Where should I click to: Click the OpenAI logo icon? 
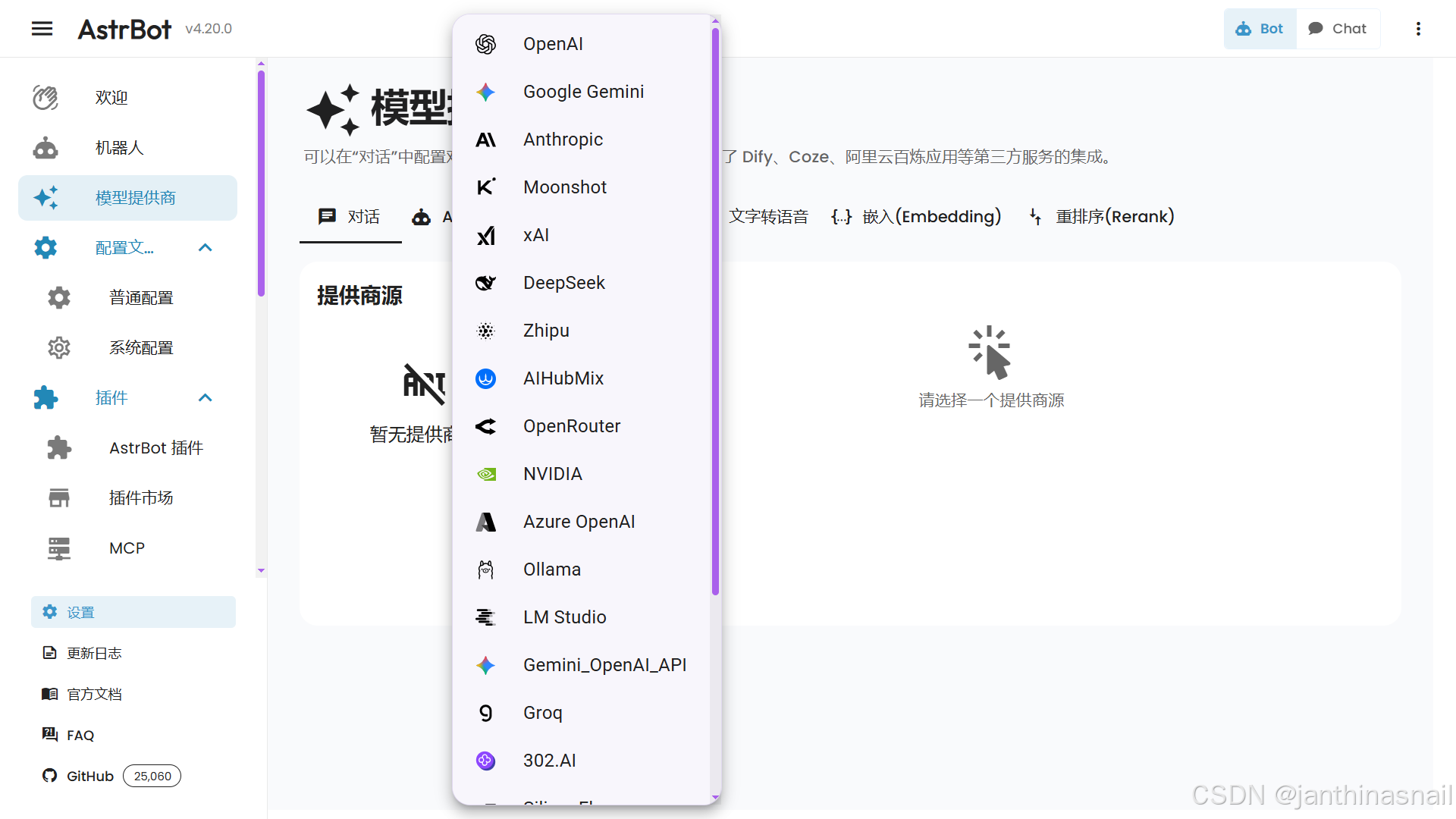tap(486, 44)
